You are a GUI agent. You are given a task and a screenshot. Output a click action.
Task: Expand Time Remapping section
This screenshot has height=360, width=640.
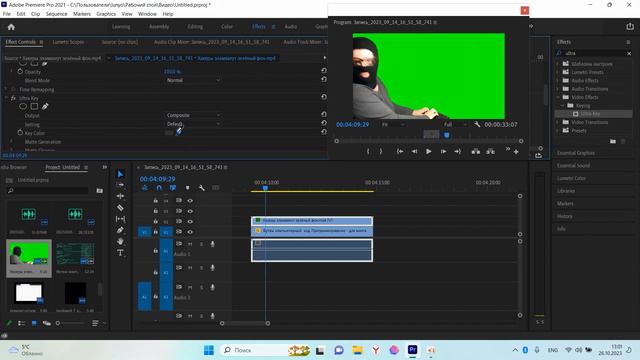6,89
